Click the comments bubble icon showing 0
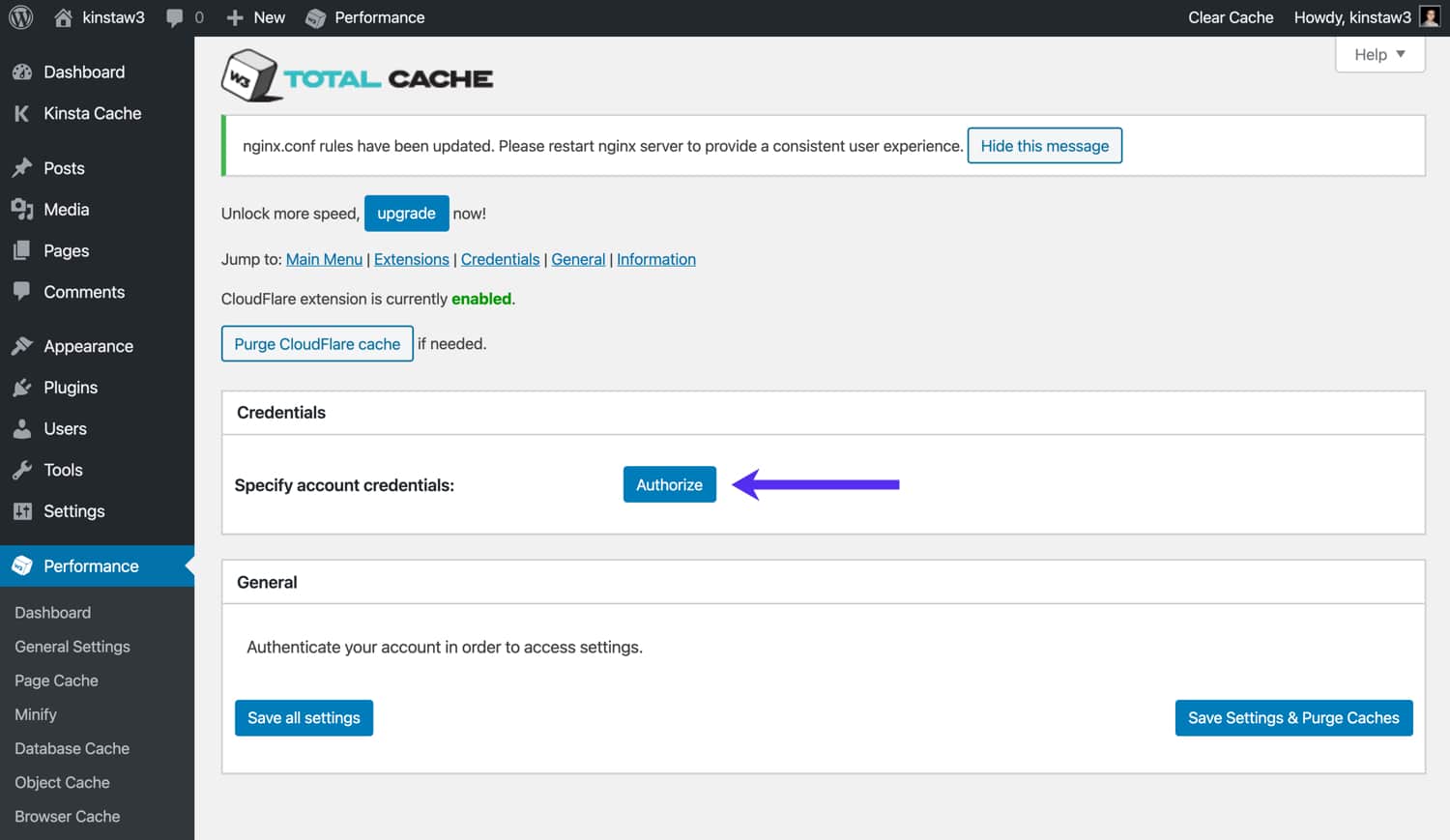The height and width of the screenshot is (840, 1450). point(175,16)
